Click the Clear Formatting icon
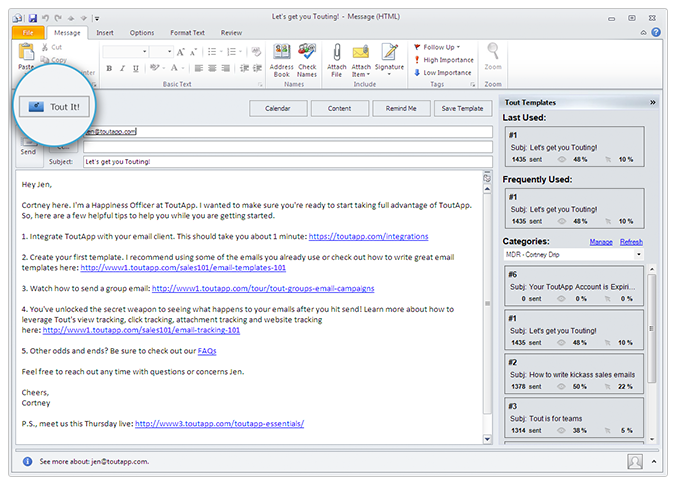 [x=256, y=52]
